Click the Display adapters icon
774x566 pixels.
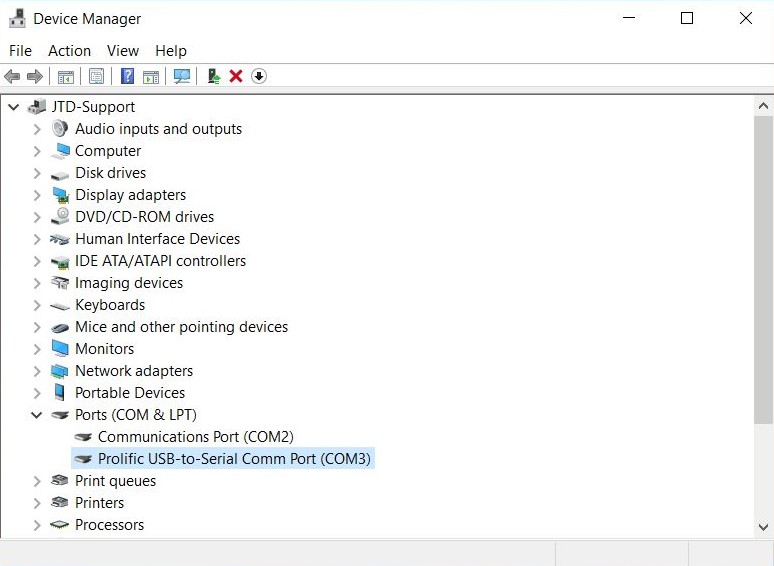(61, 195)
